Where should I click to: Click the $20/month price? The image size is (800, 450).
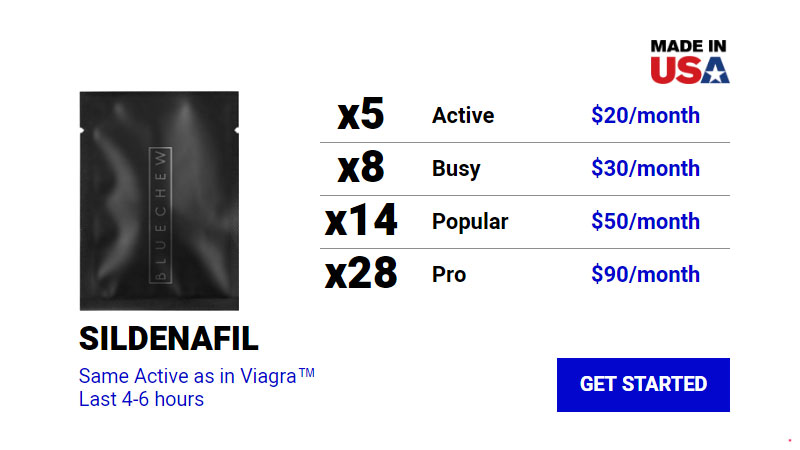tap(645, 115)
